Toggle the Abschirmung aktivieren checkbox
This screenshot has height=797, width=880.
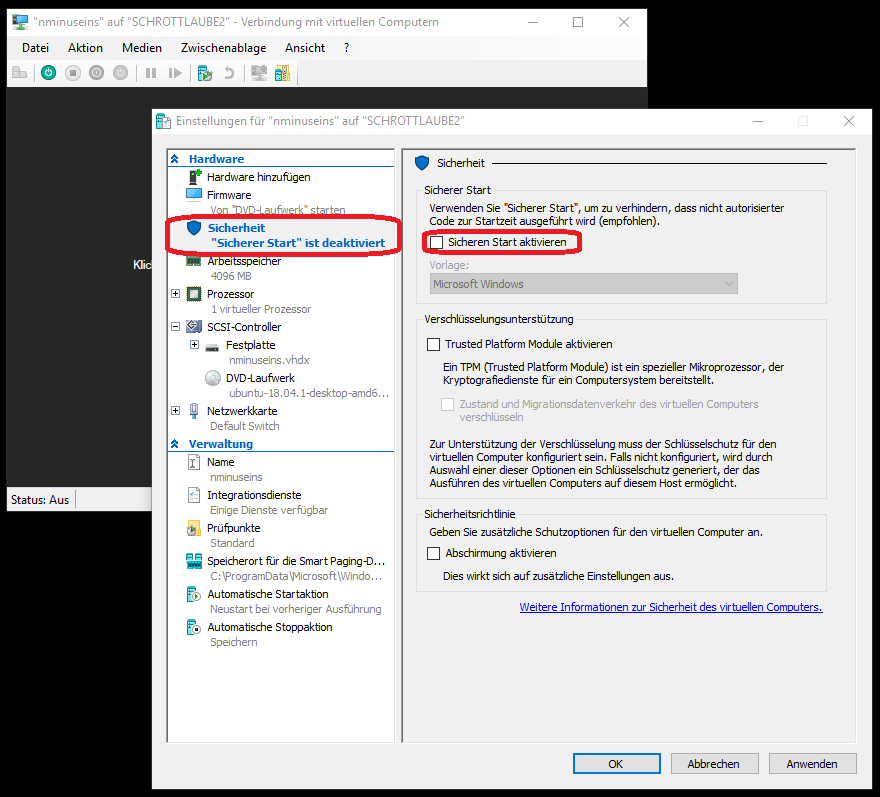(433, 553)
